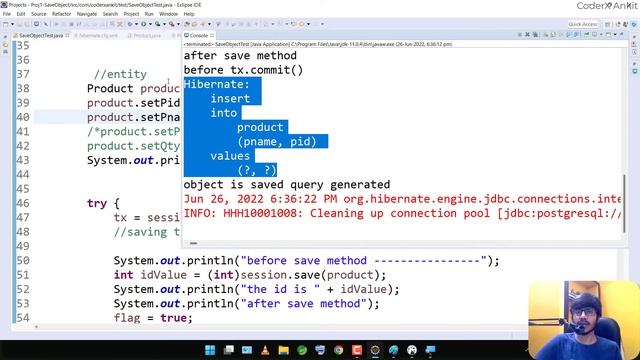Click the Coverage run toolbar icon
This screenshot has width=640, height=360.
pyautogui.click(x=158, y=24)
